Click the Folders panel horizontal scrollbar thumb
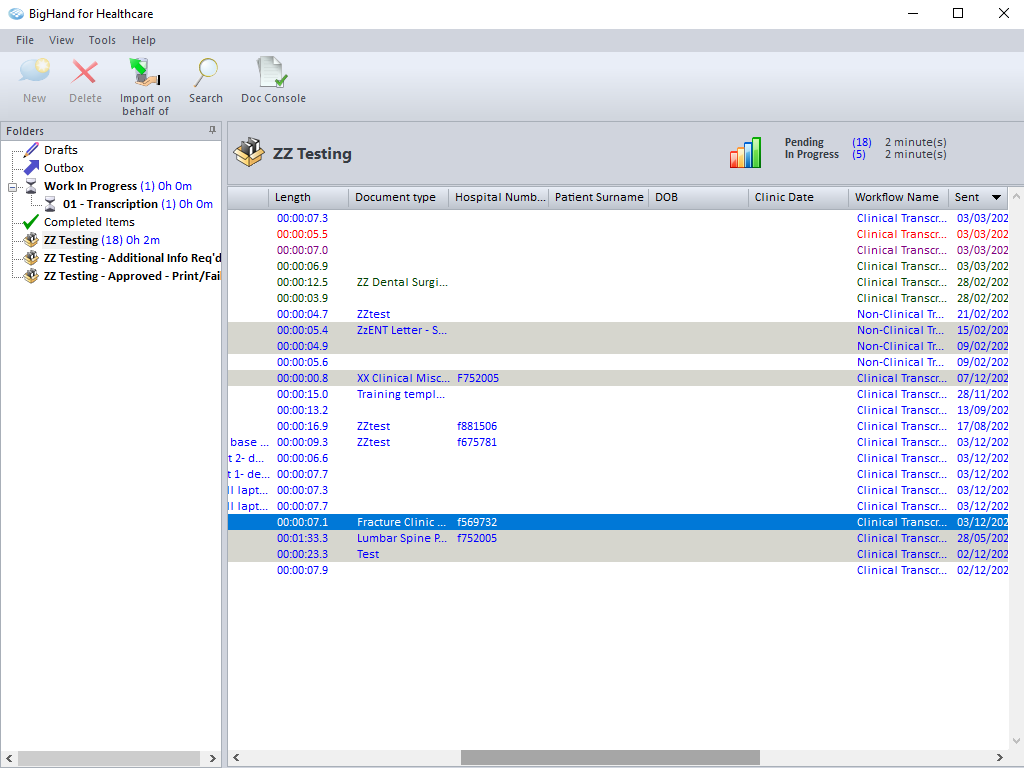 [108, 758]
